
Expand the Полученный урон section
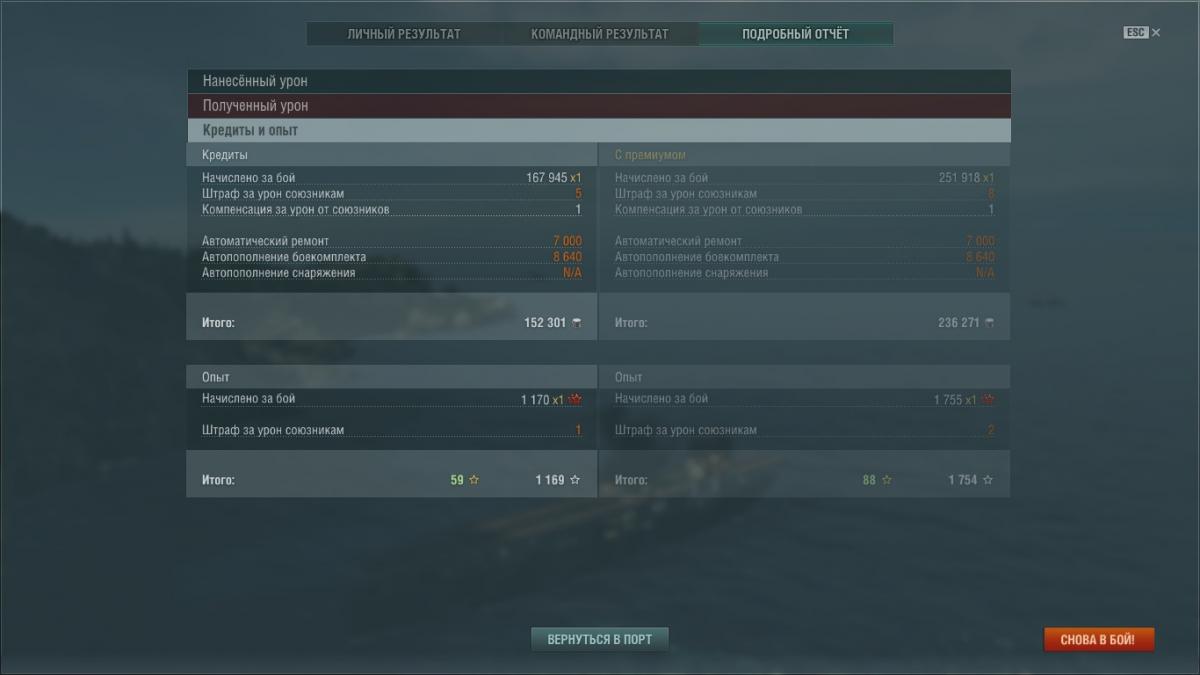[x=599, y=106]
